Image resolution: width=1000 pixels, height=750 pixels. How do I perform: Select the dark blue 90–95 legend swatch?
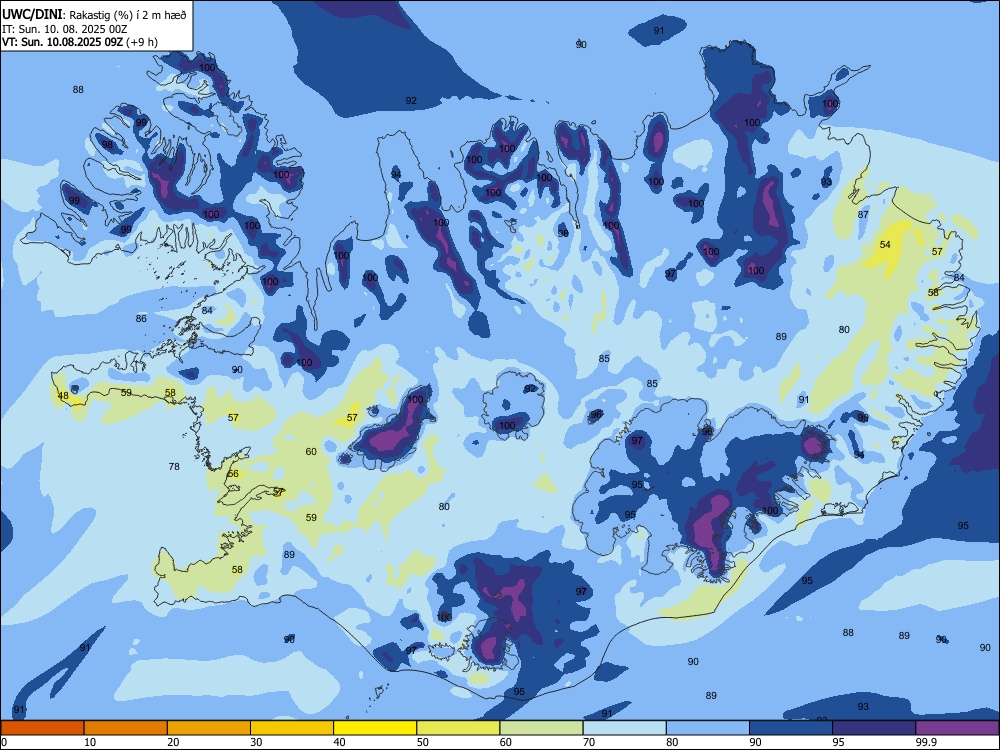point(791,728)
